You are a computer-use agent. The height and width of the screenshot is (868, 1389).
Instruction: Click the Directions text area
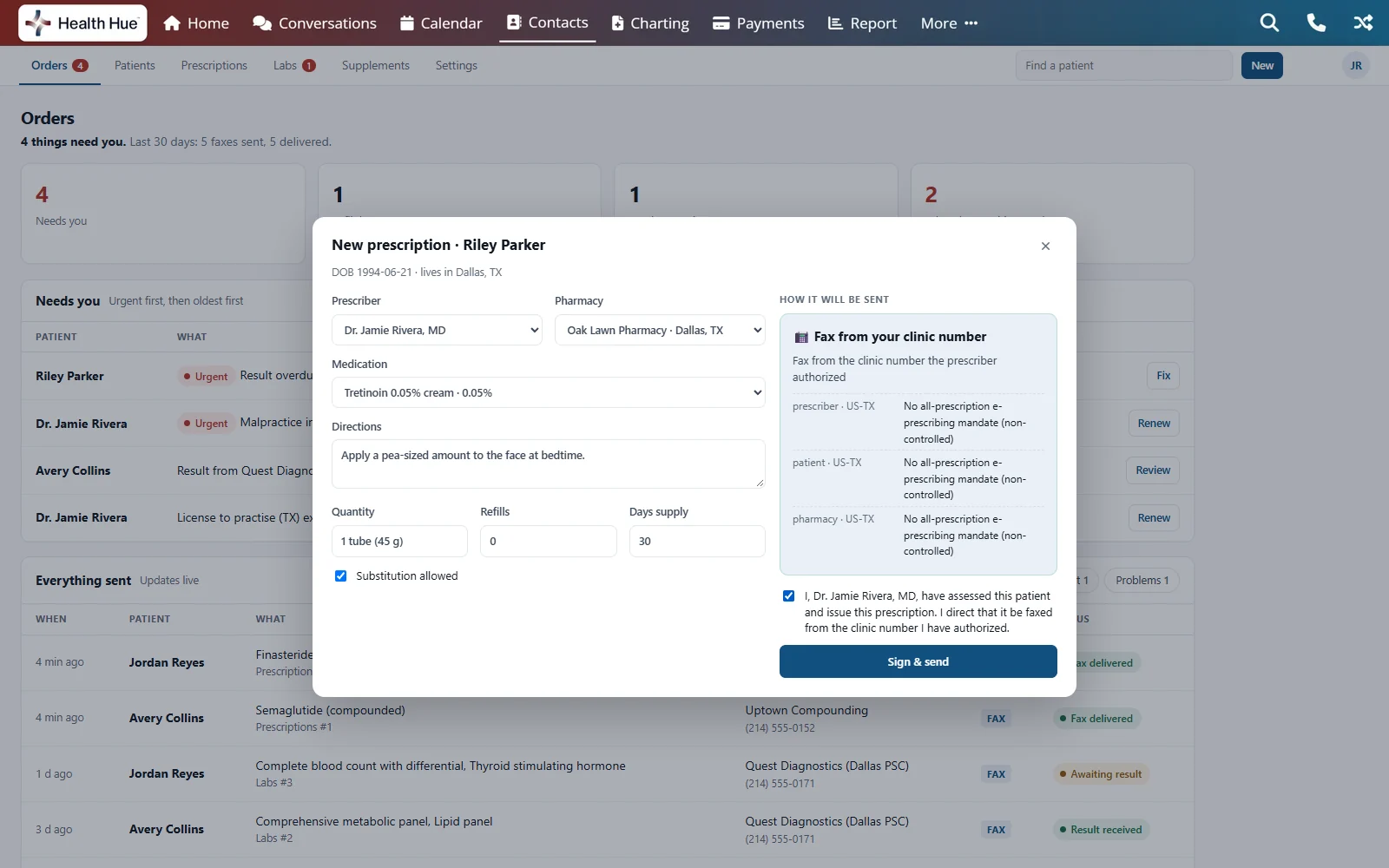(548, 464)
